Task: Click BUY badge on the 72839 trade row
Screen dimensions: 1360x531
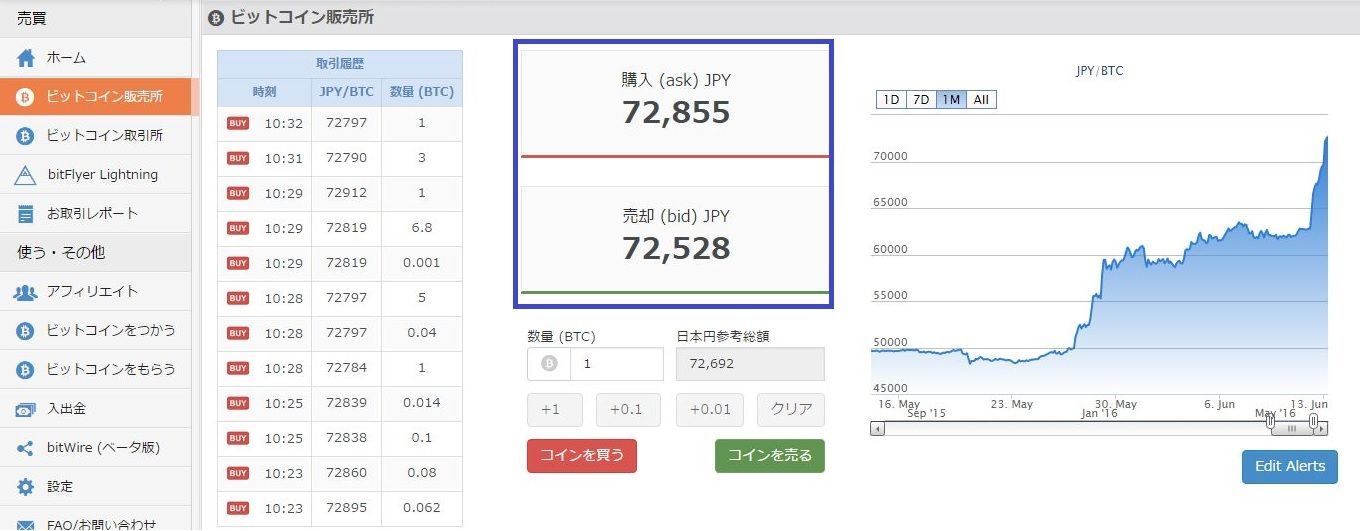Action: pyautogui.click(x=238, y=403)
